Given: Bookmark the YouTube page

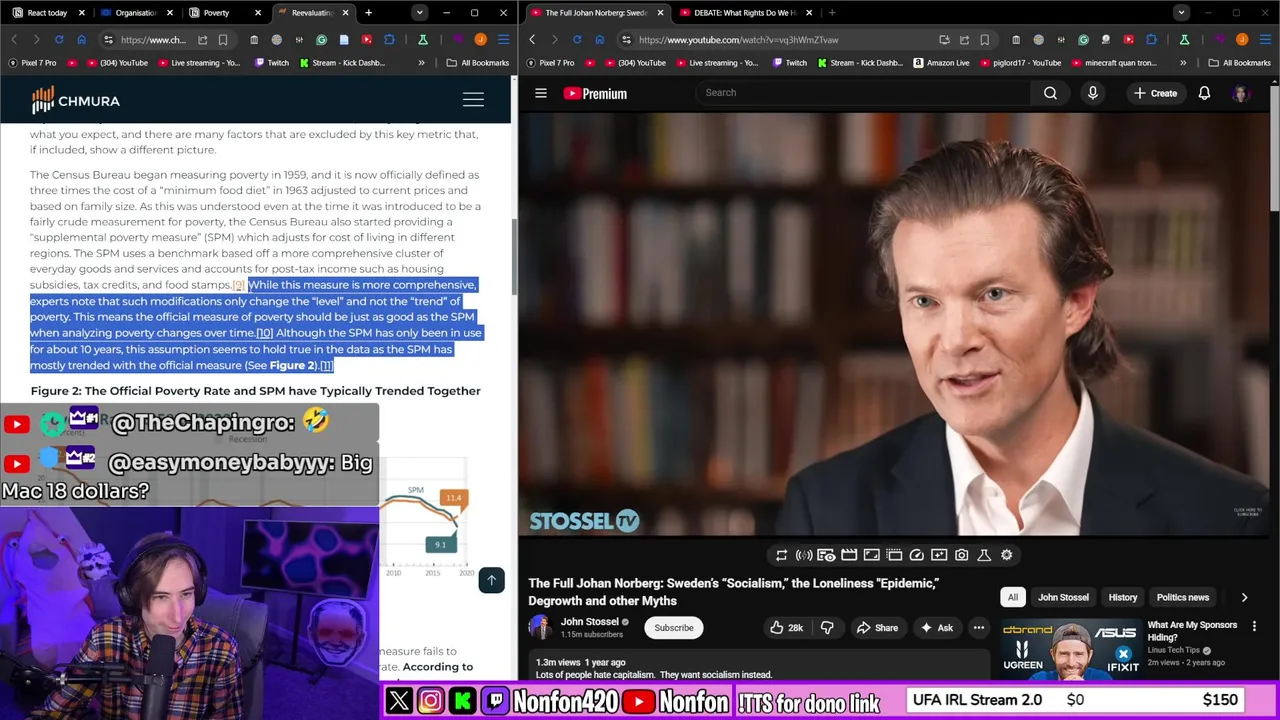Looking at the screenshot, I should (985, 40).
